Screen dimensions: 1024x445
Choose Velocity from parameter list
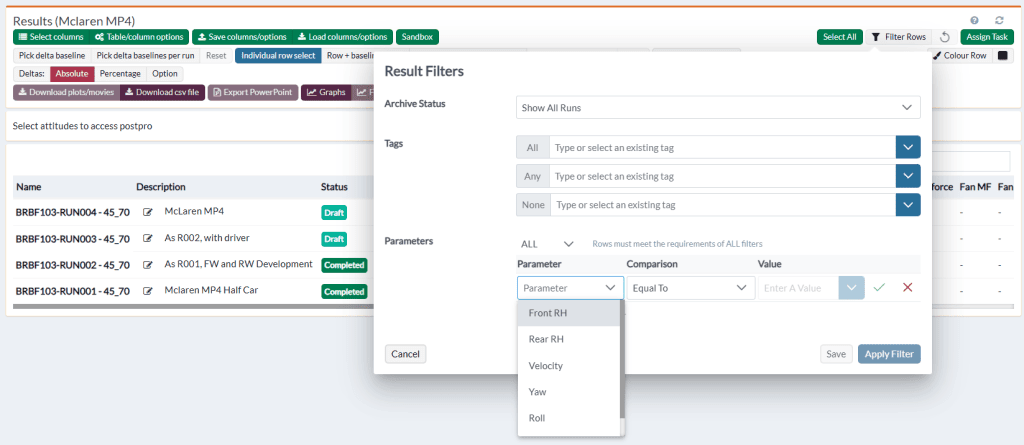click(x=568, y=365)
